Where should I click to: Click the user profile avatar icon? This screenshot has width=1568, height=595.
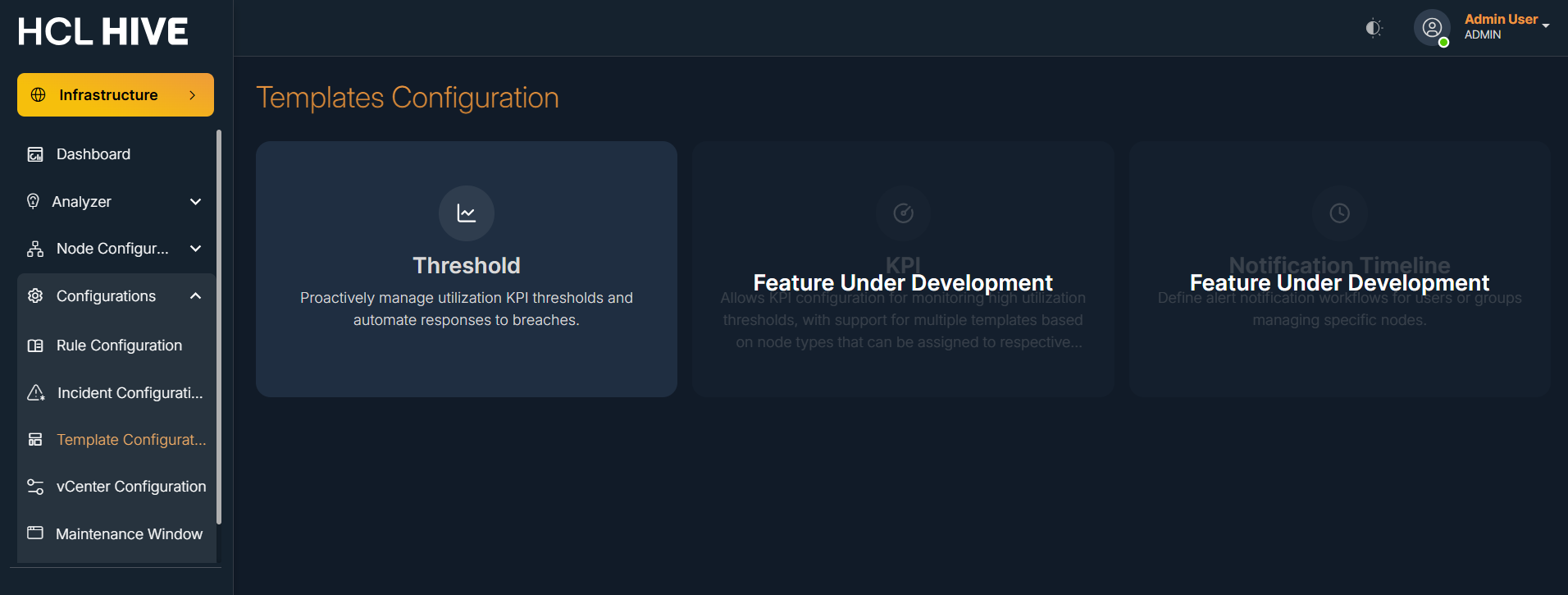[1432, 28]
